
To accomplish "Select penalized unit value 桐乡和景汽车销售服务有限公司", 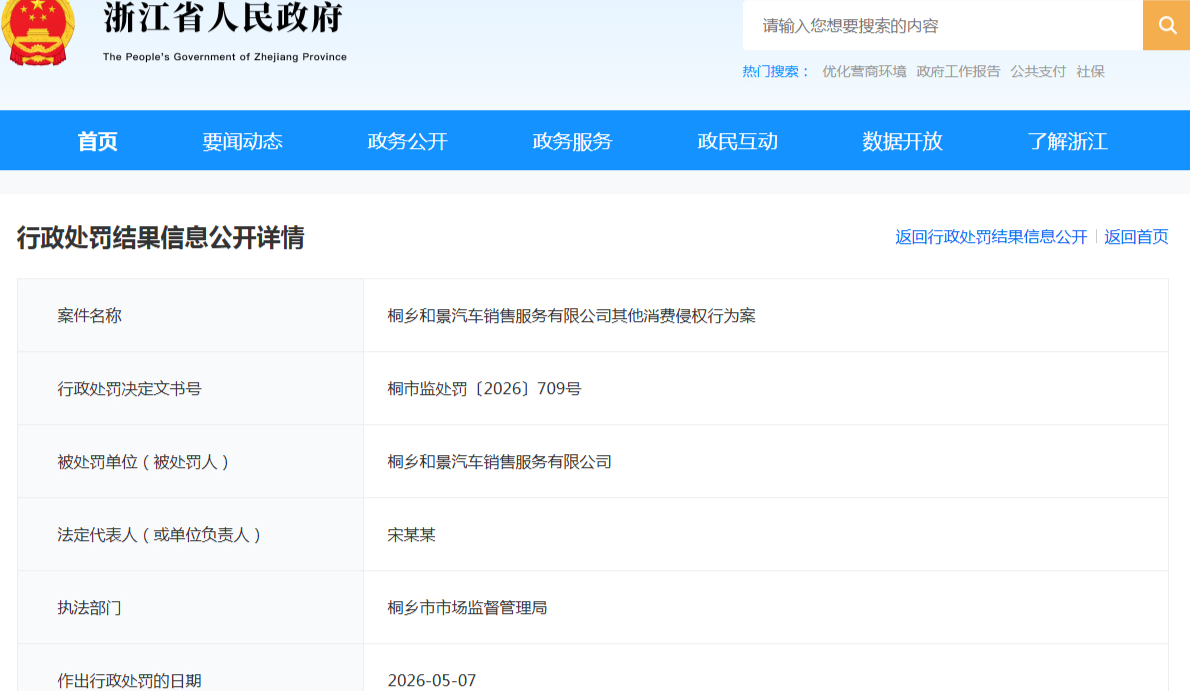I will pos(499,462).
